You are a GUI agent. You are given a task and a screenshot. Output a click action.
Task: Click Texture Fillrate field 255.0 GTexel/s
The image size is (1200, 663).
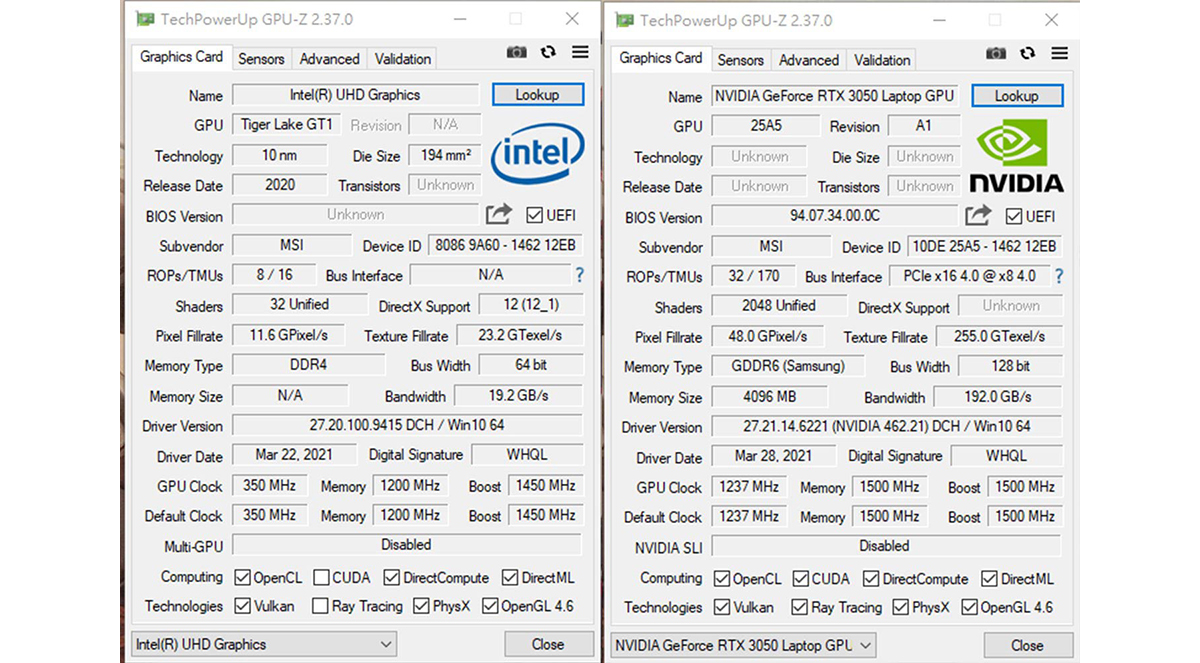pyautogui.click(x=999, y=336)
